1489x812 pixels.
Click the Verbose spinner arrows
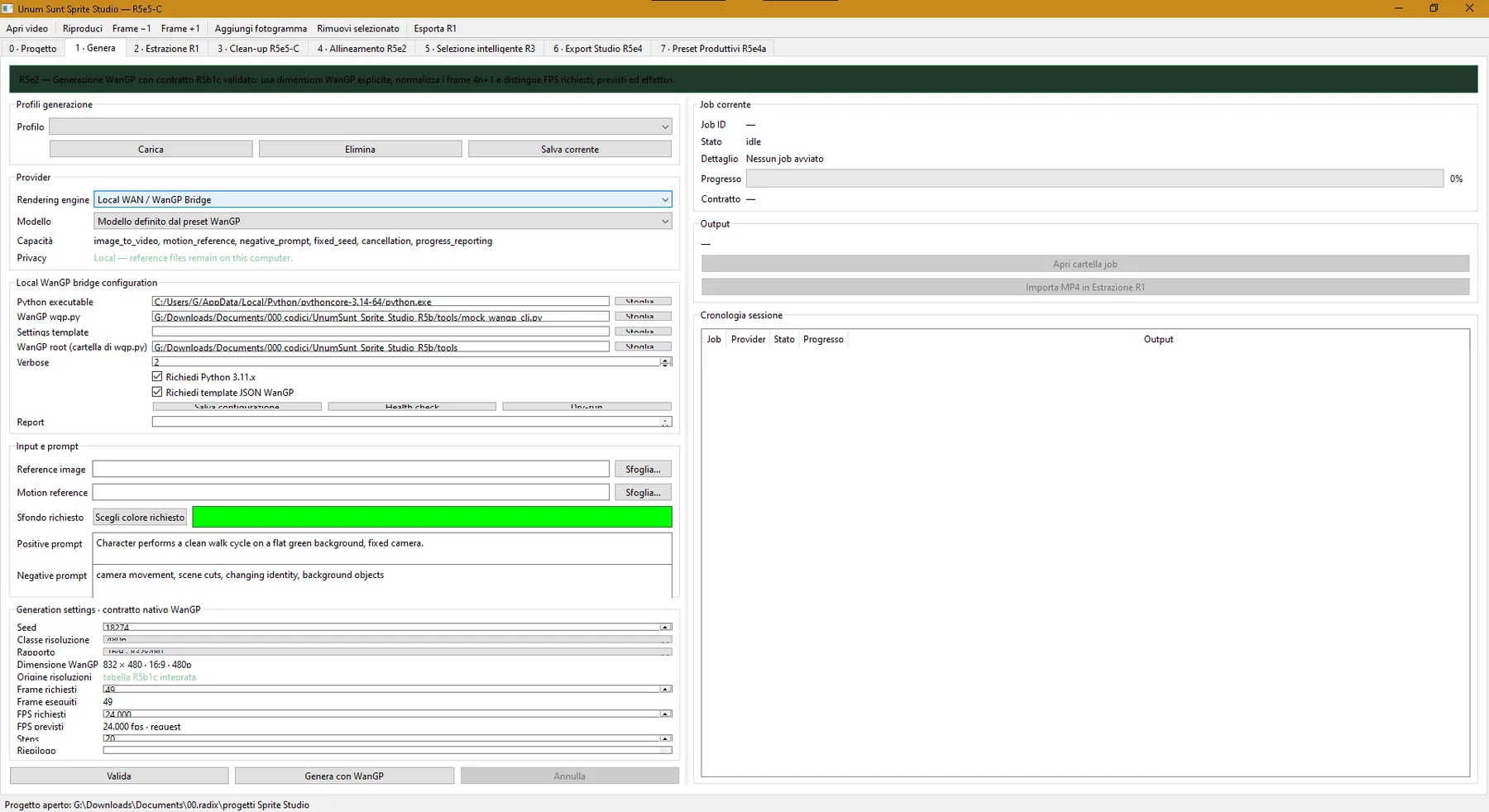coord(666,362)
